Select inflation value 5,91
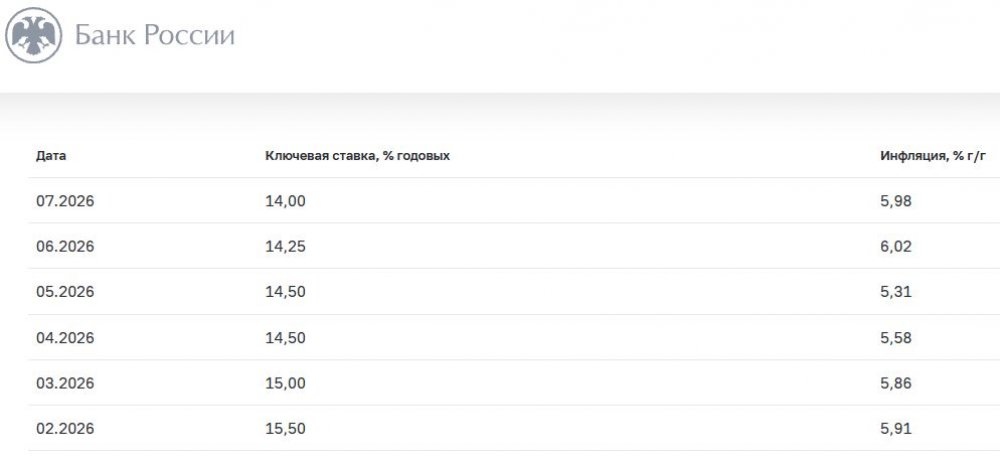The width and height of the screenshot is (1000, 463). point(896,429)
